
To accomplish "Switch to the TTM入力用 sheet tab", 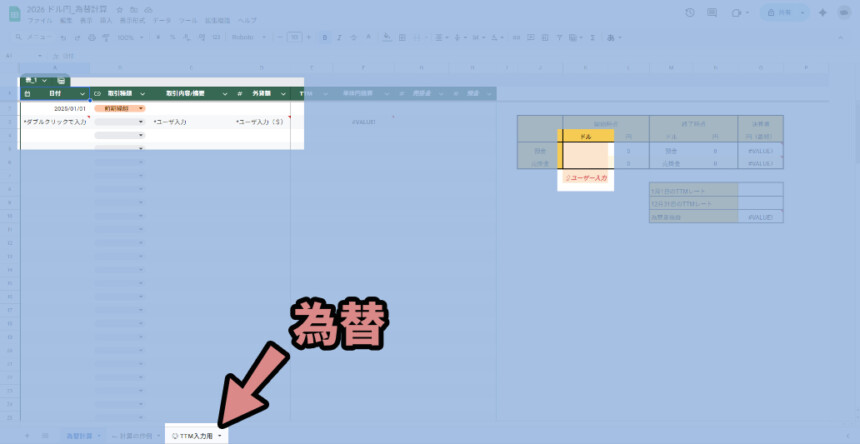I will point(193,436).
